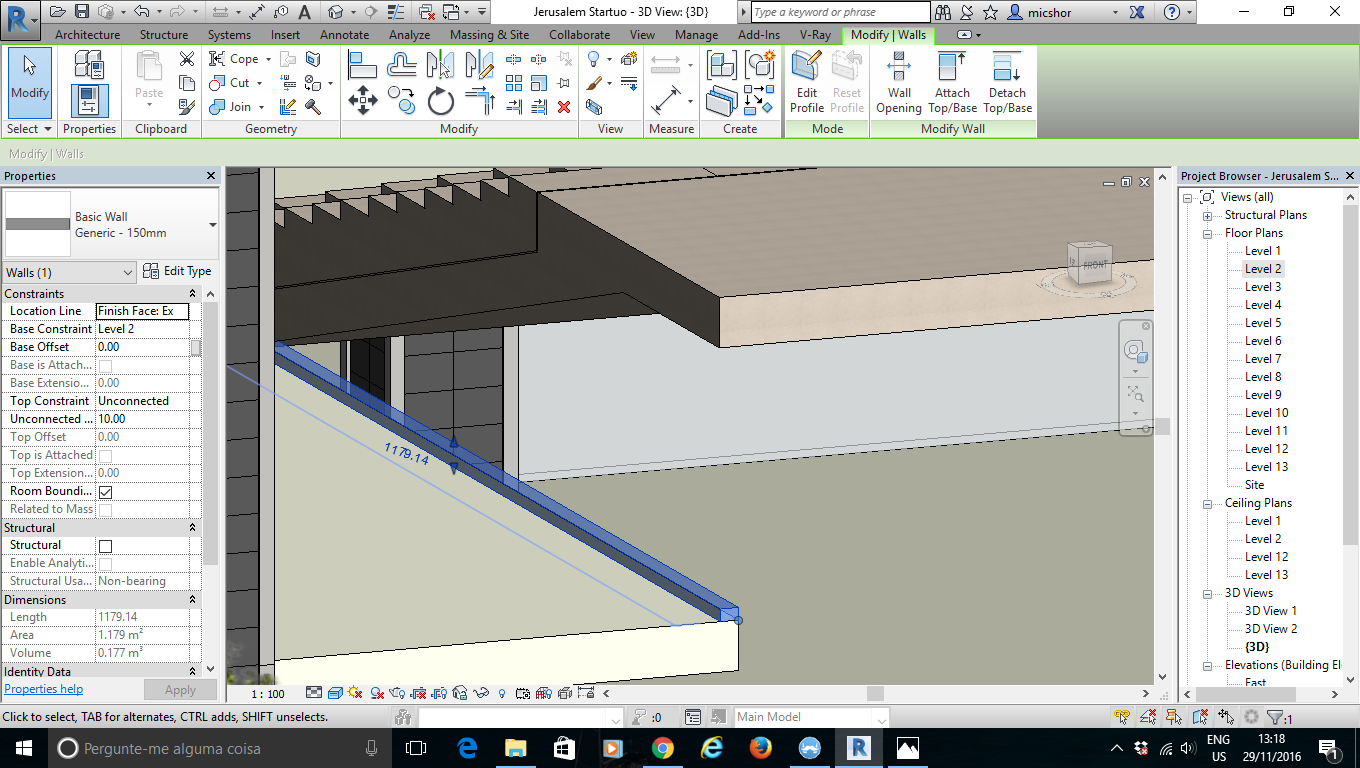Switch to the V-Ray tab

[816, 35]
